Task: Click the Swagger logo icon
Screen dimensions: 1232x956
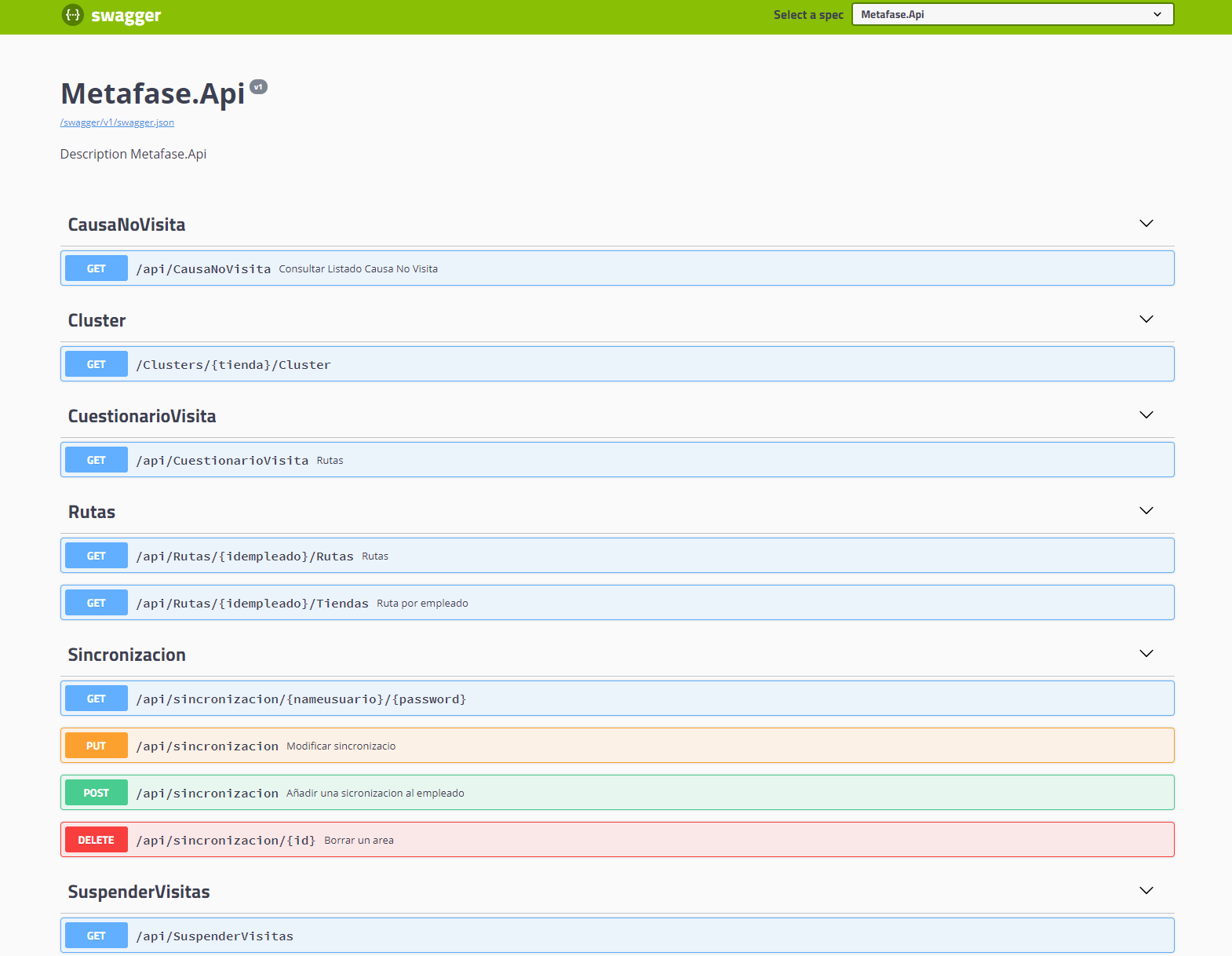Action: 72,15
